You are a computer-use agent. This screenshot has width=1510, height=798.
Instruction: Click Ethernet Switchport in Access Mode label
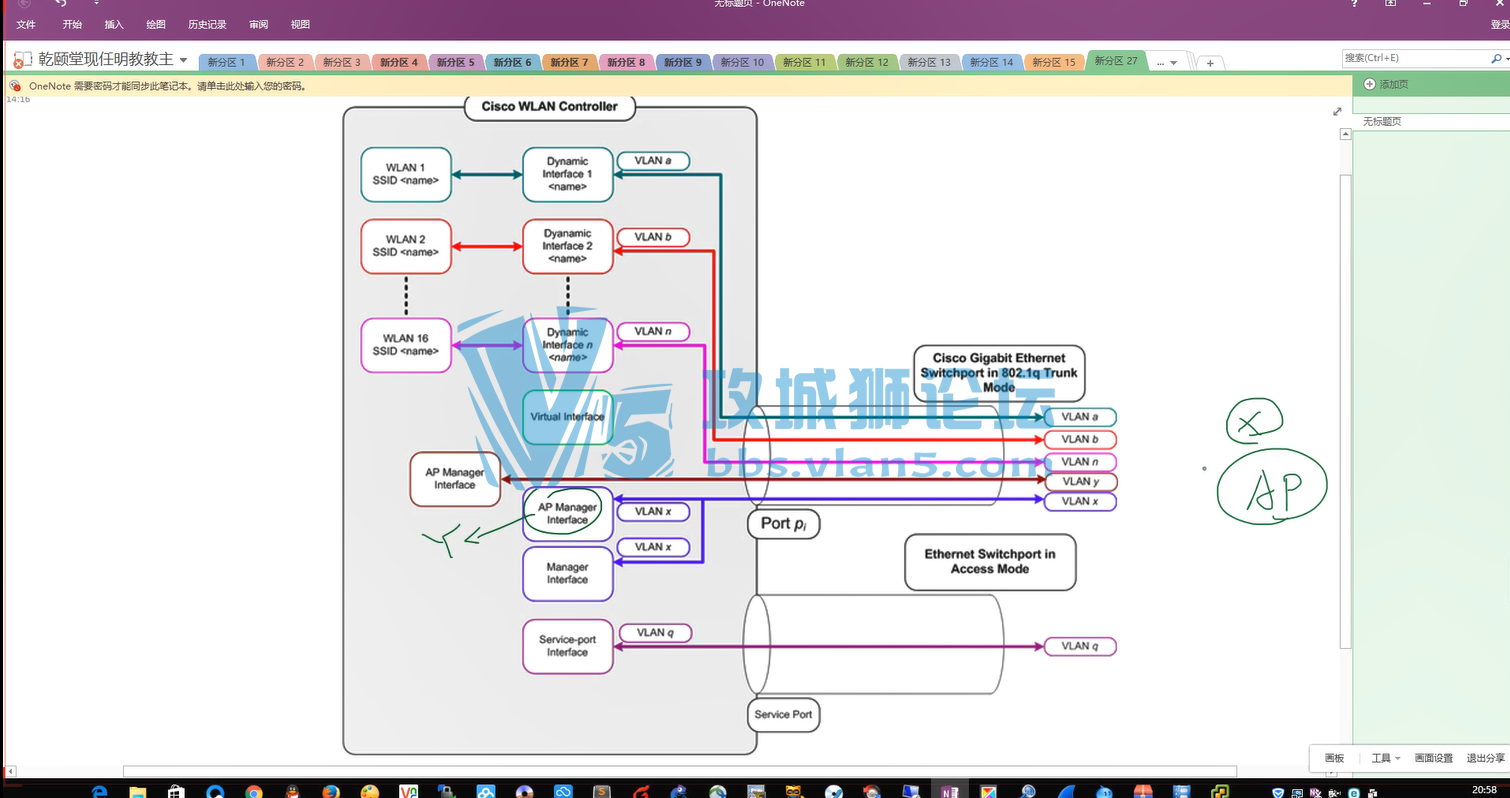click(990, 561)
